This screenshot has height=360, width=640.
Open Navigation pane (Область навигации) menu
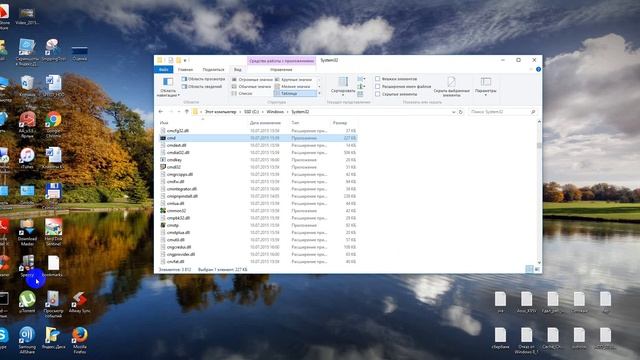click(168, 87)
